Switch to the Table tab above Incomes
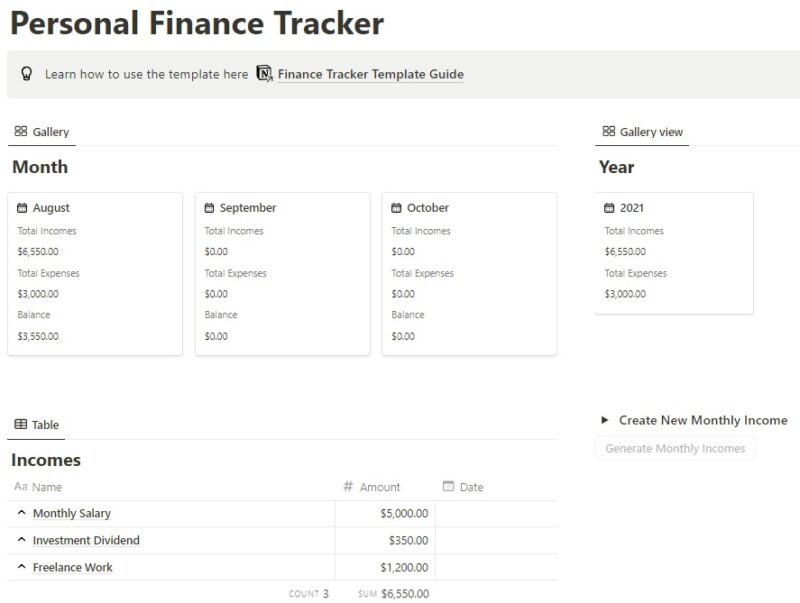Screen dimensions: 800x603 click(44, 424)
